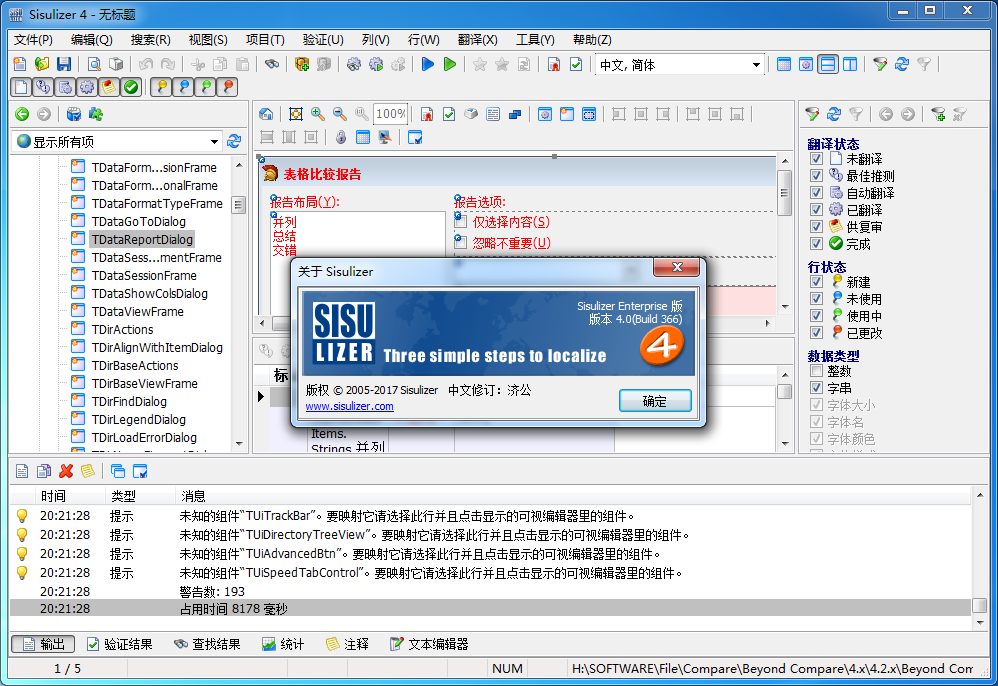Click the document checkmark icon beside language box
This screenshot has width=998, height=686.
point(576,64)
